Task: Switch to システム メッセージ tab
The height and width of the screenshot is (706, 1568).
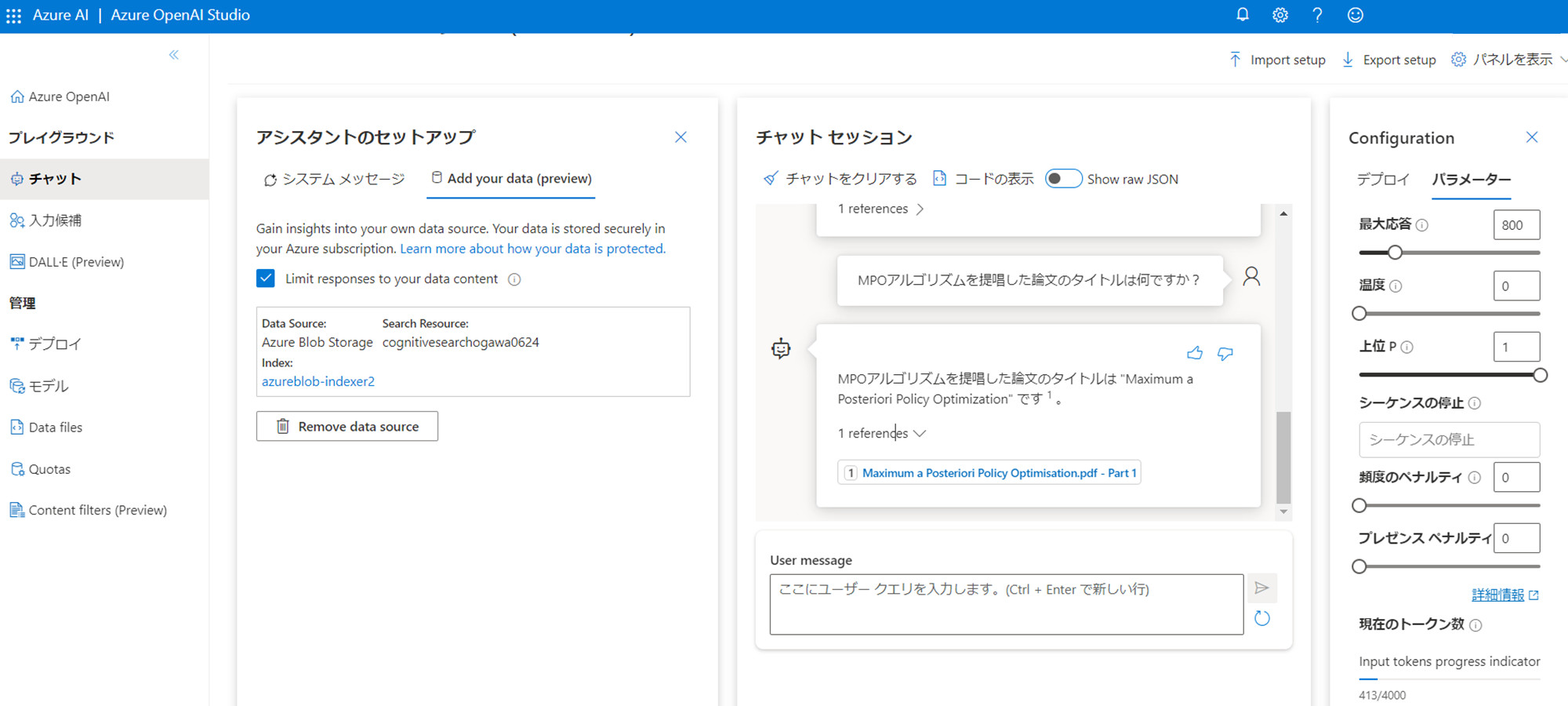Action: (335, 179)
